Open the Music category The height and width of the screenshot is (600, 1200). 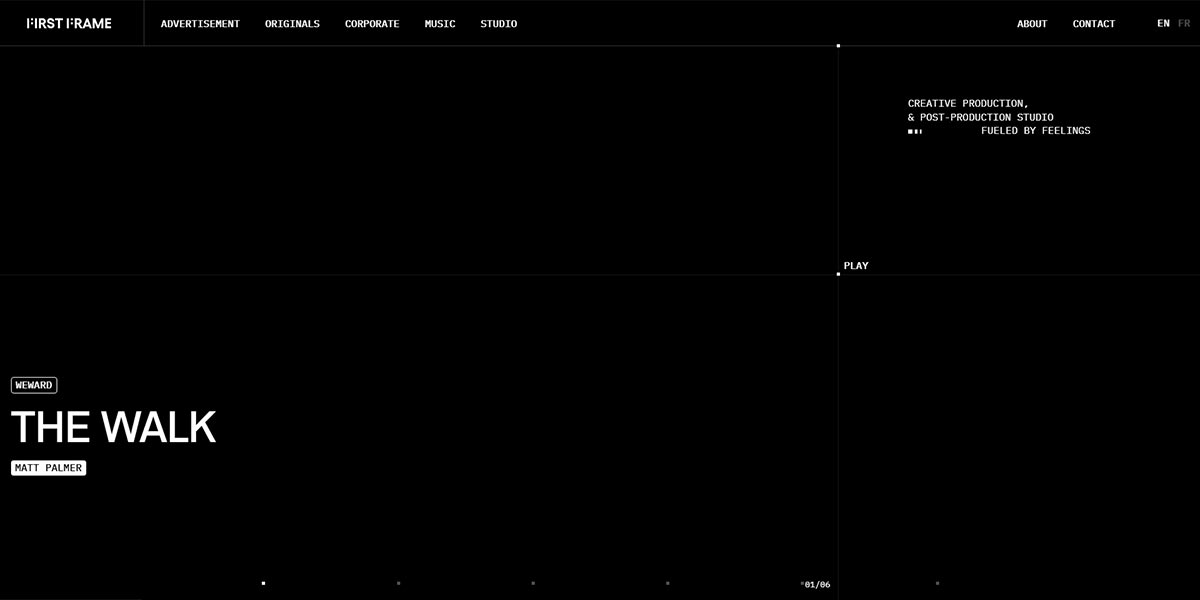pos(440,24)
